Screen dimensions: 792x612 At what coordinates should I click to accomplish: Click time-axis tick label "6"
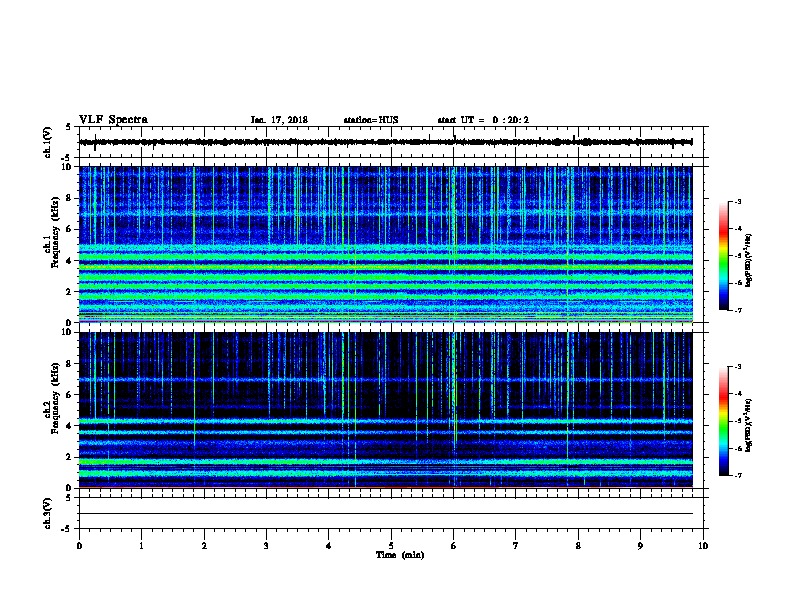click(453, 546)
